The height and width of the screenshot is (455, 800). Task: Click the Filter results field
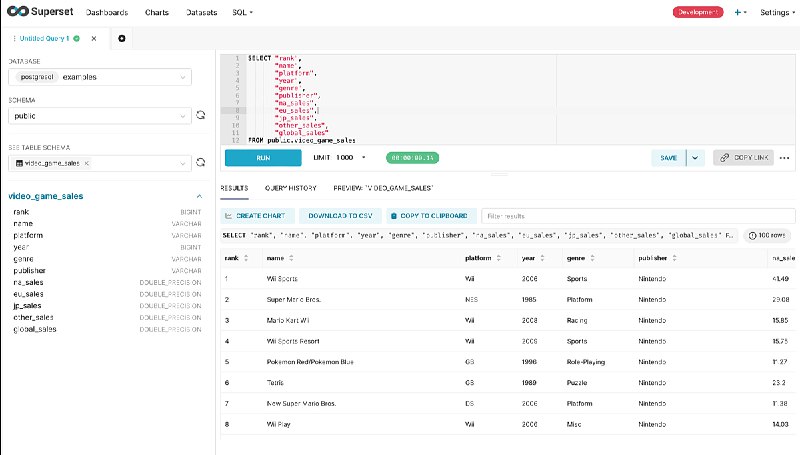(x=638, y=216)
